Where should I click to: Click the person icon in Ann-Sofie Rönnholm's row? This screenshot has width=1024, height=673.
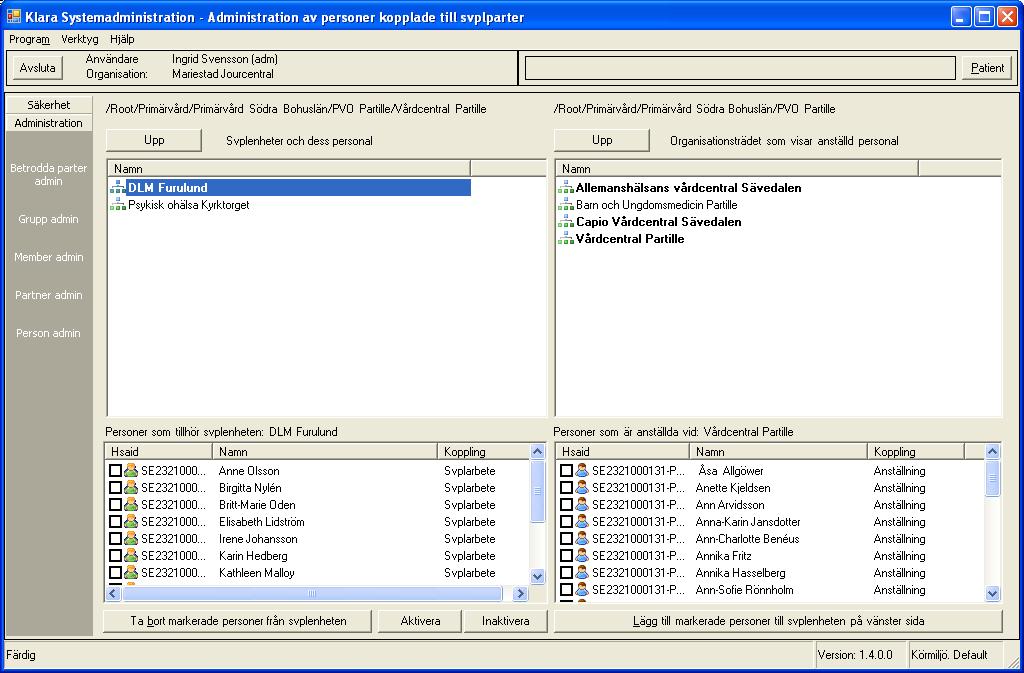(x=582, y=589)
